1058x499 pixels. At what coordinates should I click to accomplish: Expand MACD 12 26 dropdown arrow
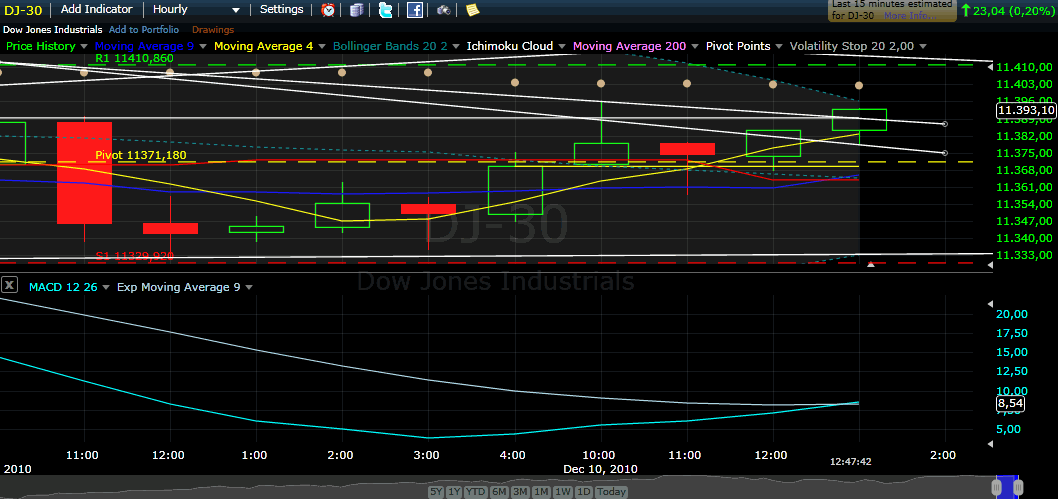(x=106, y=287)
